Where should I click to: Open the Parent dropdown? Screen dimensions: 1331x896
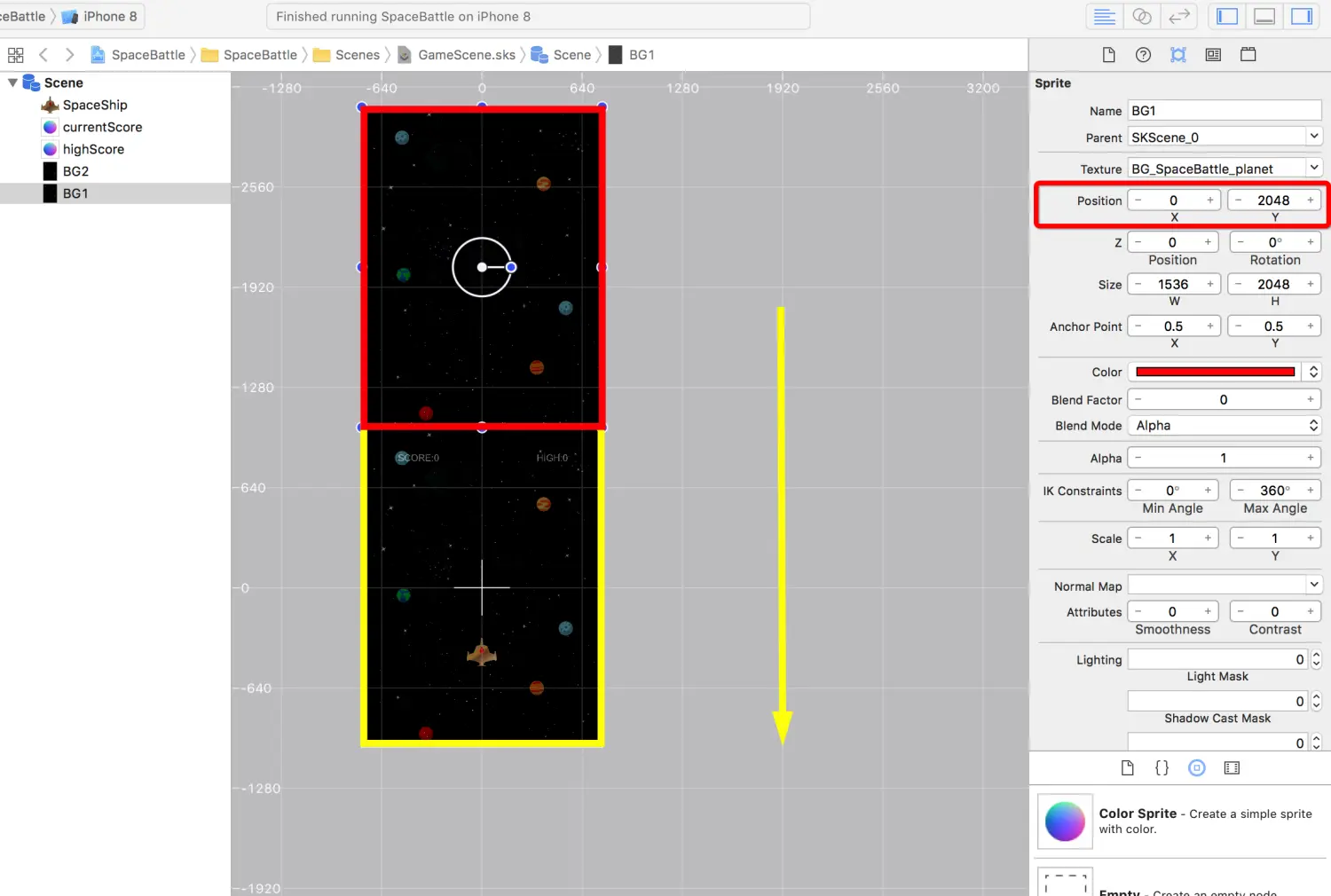(1225, 137)
